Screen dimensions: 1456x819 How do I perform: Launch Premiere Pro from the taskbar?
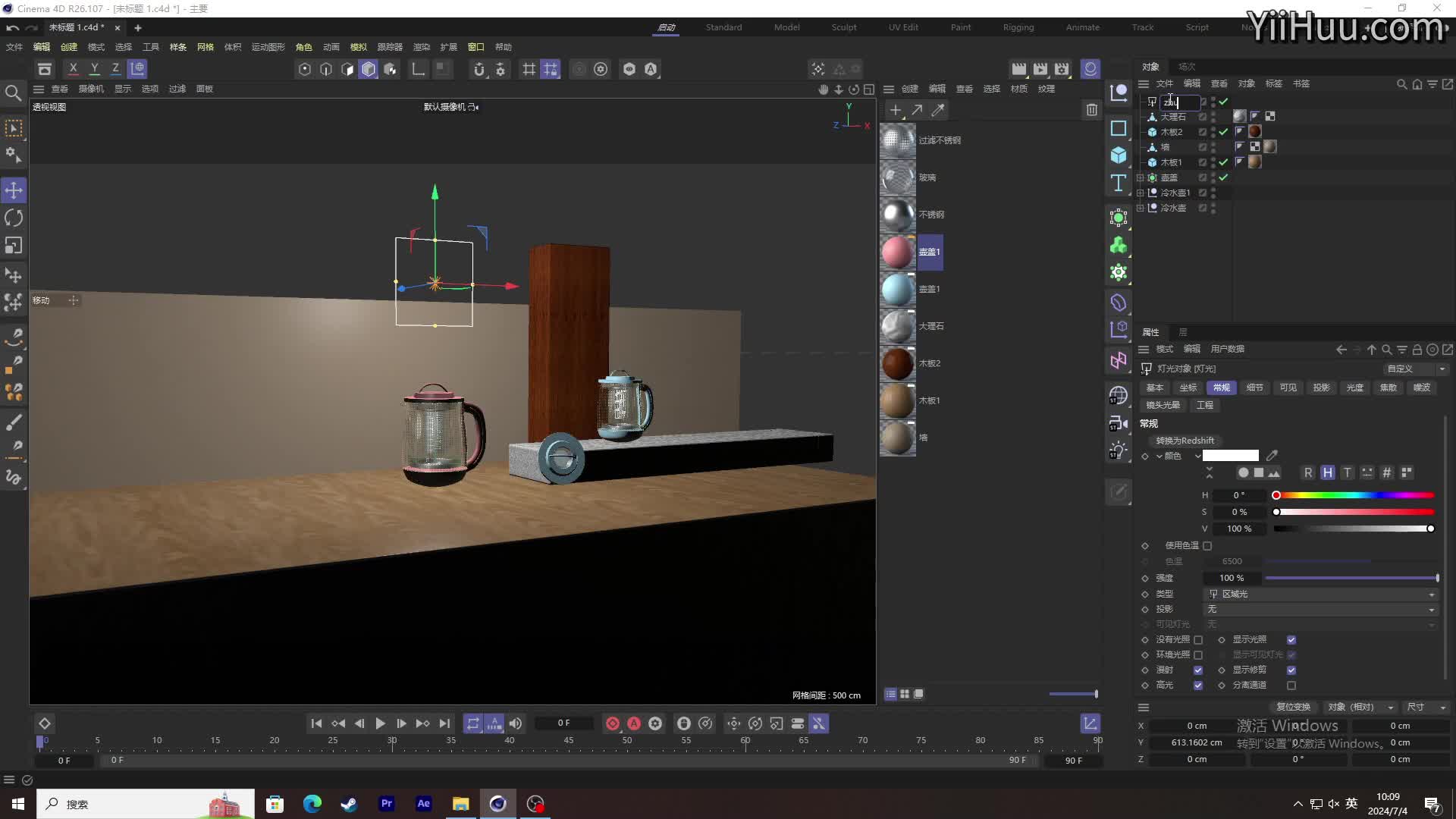point(387,804)
